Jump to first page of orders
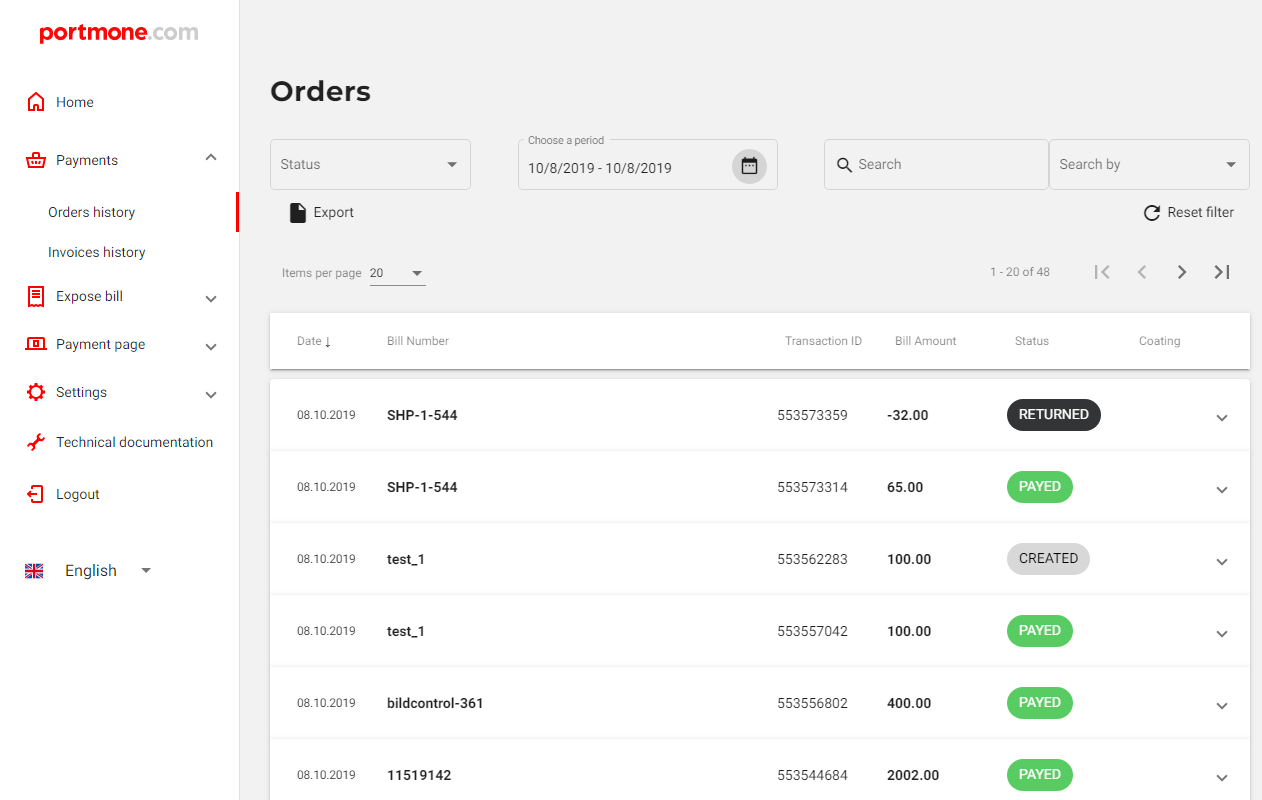 [1102, 272]
